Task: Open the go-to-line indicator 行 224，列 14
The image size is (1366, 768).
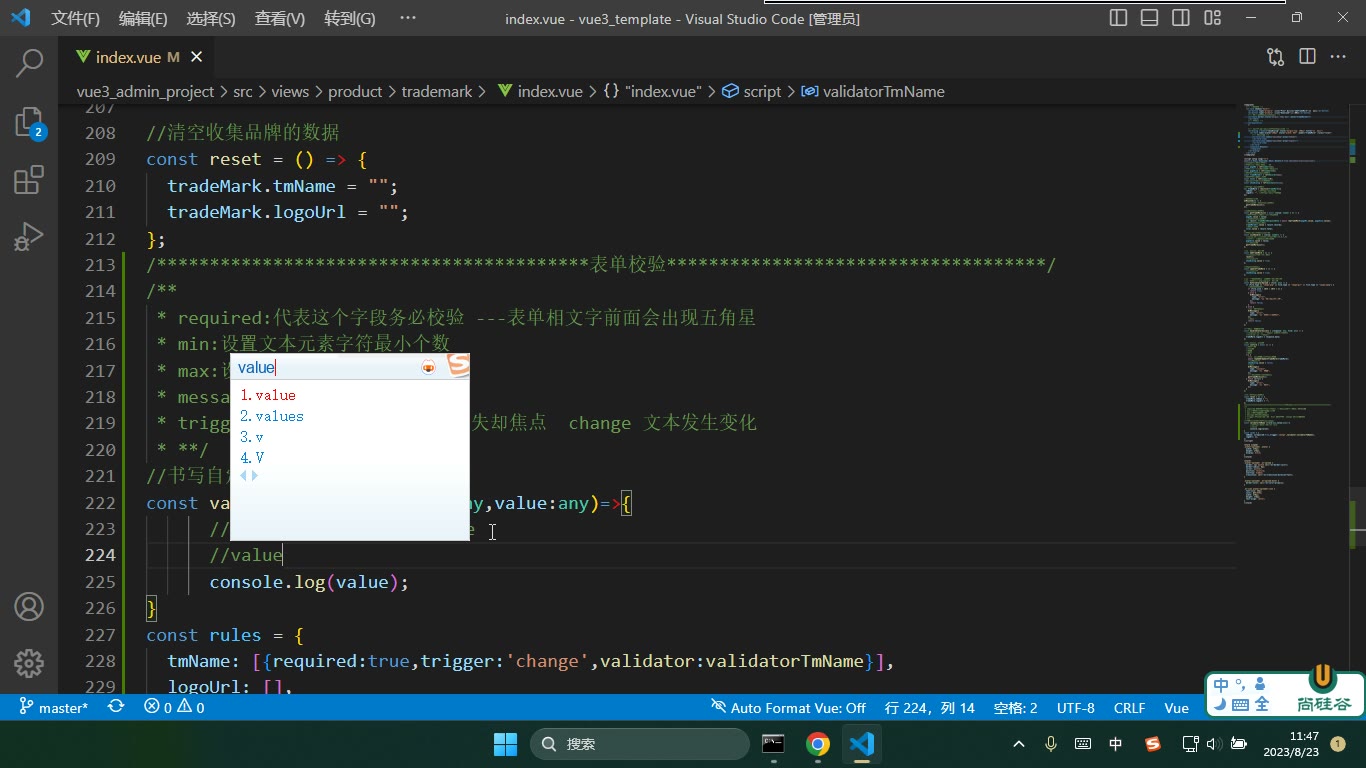Action: 930,707
